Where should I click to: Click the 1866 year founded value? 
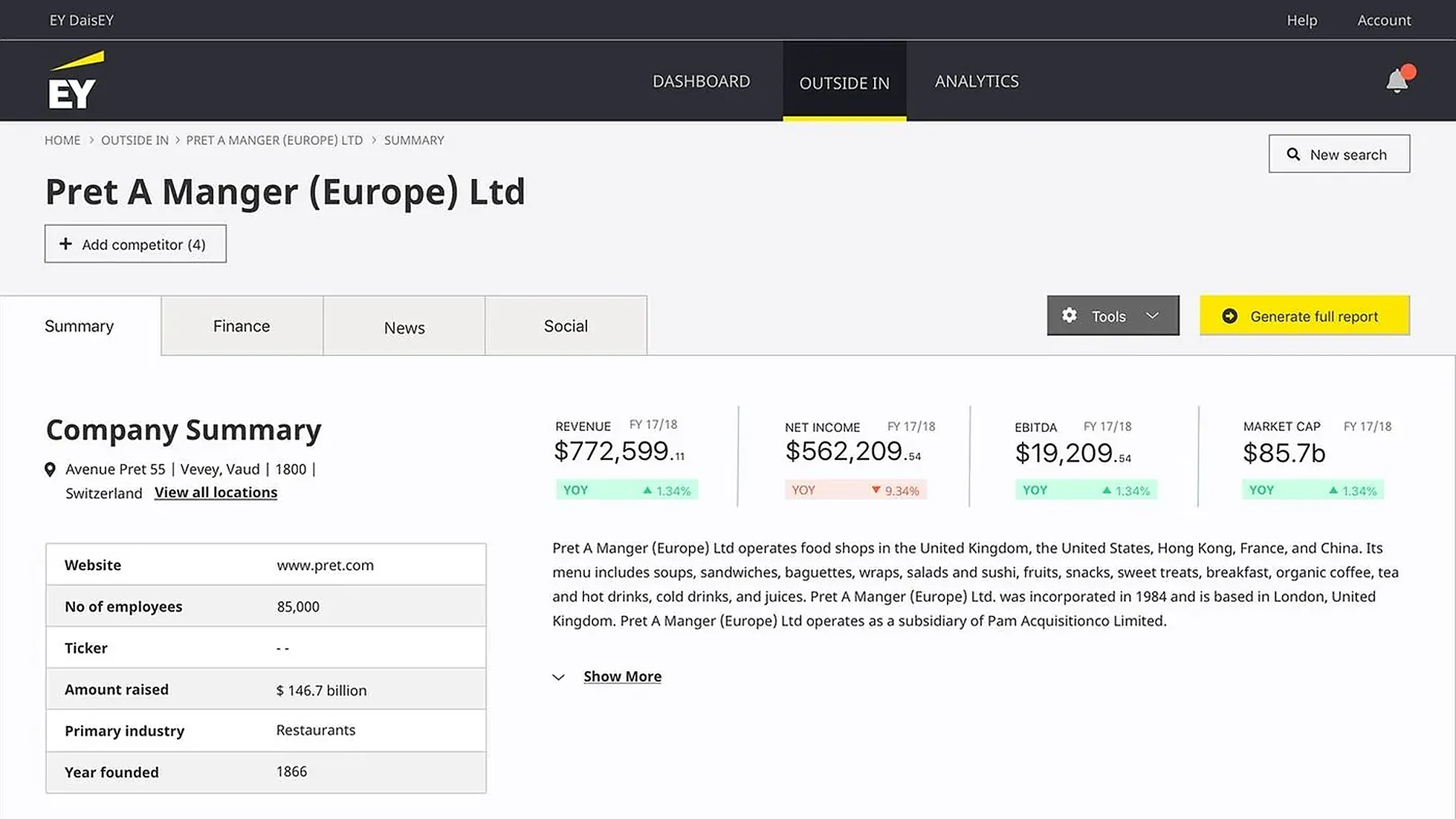tap(291, 771)
